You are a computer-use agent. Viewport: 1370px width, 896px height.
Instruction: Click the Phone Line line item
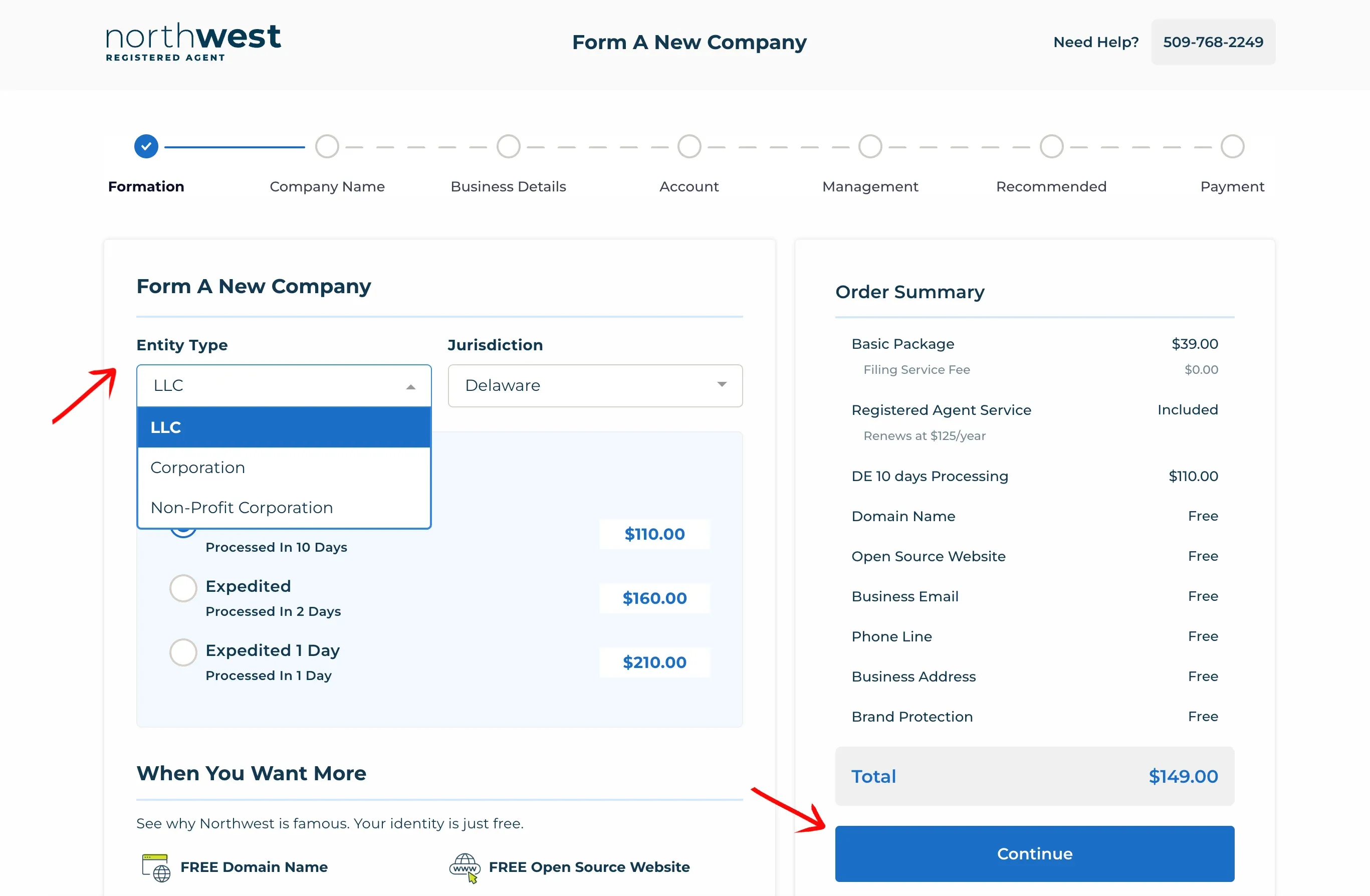1034,636
